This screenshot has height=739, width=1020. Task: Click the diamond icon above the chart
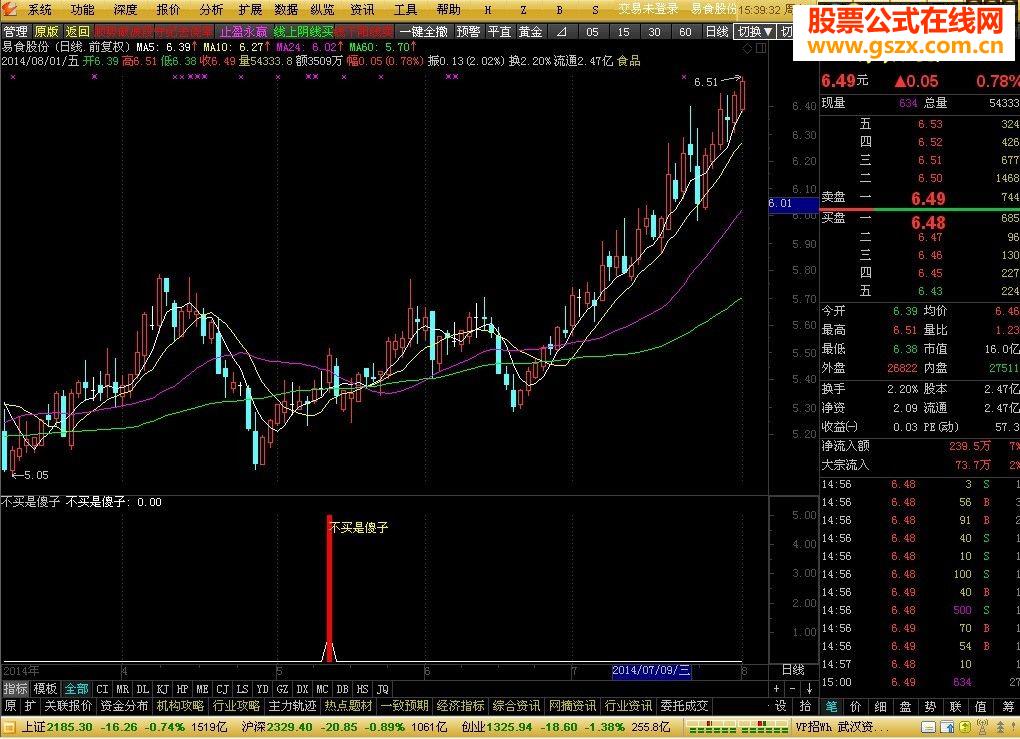pyautogui.click(x=747, y=48)
